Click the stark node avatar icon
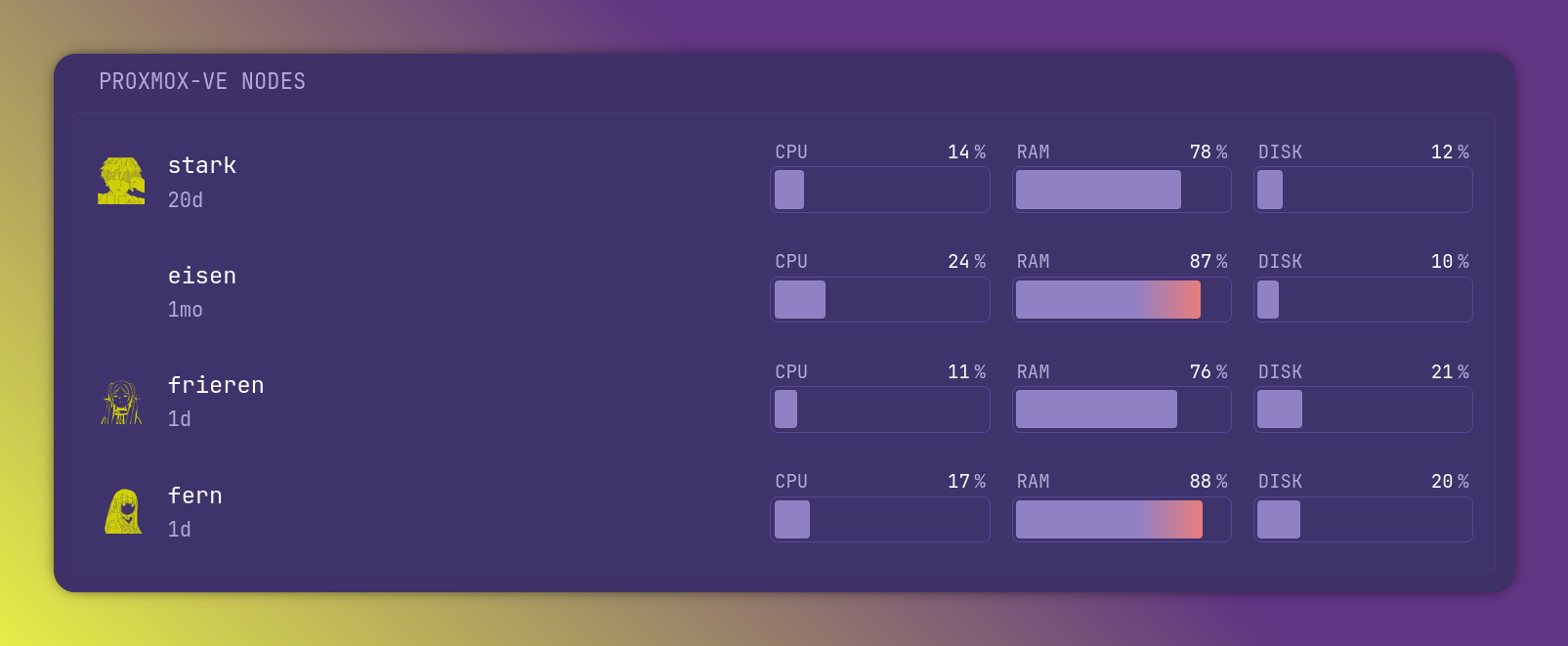The width and height of the screenshot is (1568, 646). click(x=121, y=181)
